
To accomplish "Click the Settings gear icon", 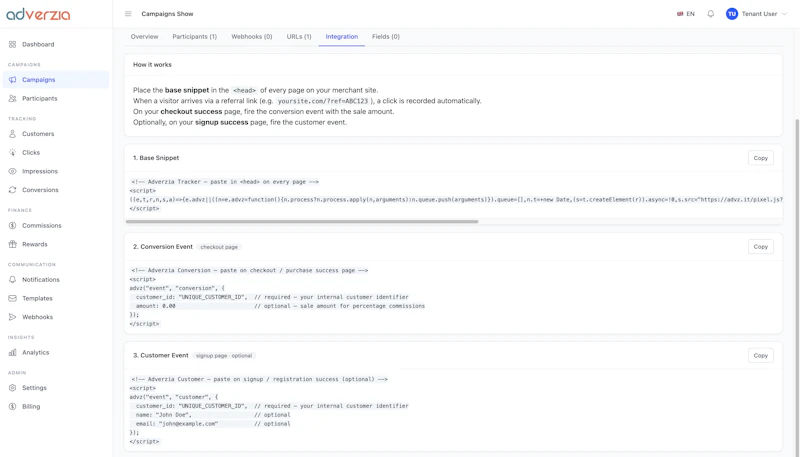I will [x=12, y=388].
